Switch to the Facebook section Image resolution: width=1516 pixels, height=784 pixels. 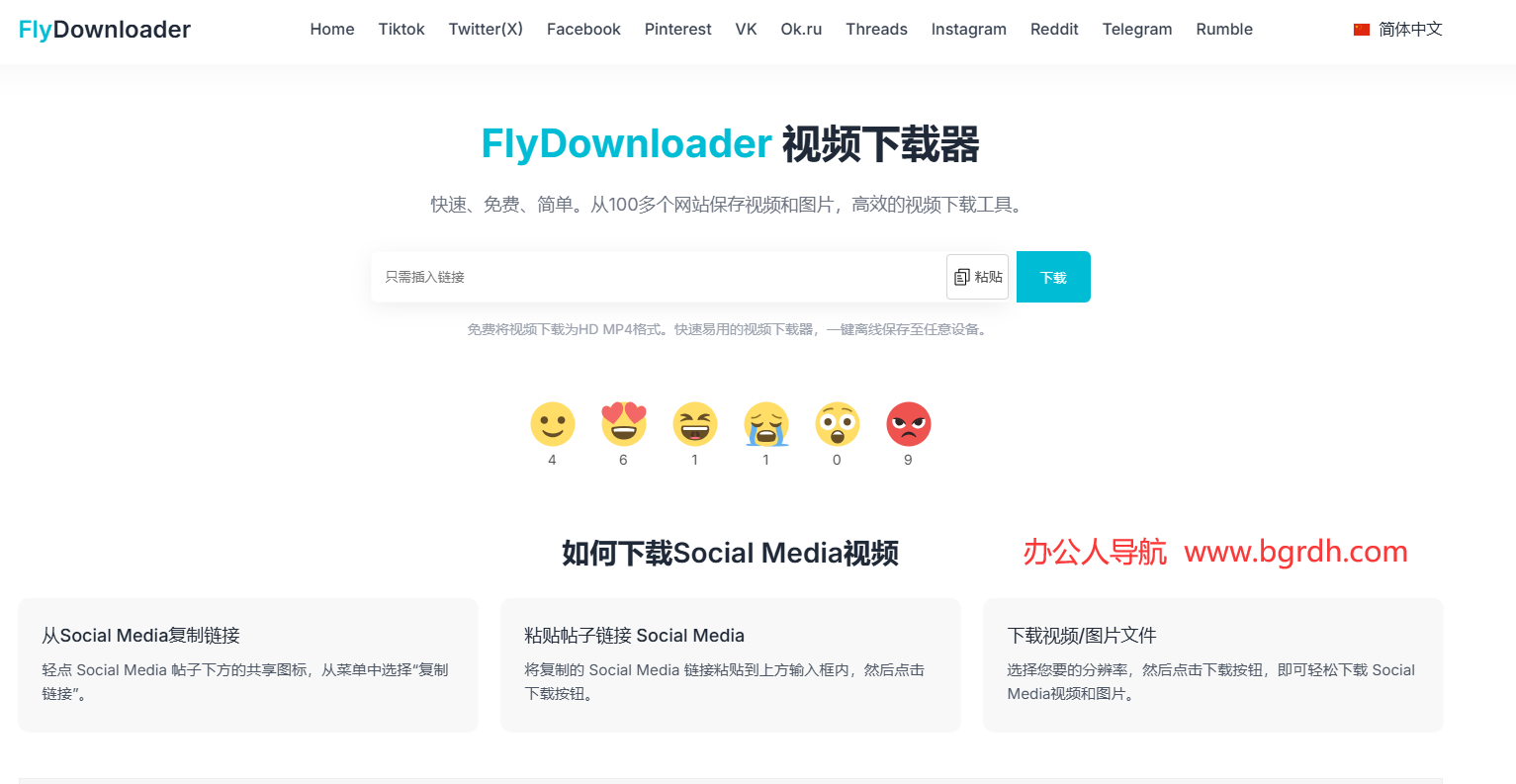click(583, 29)
